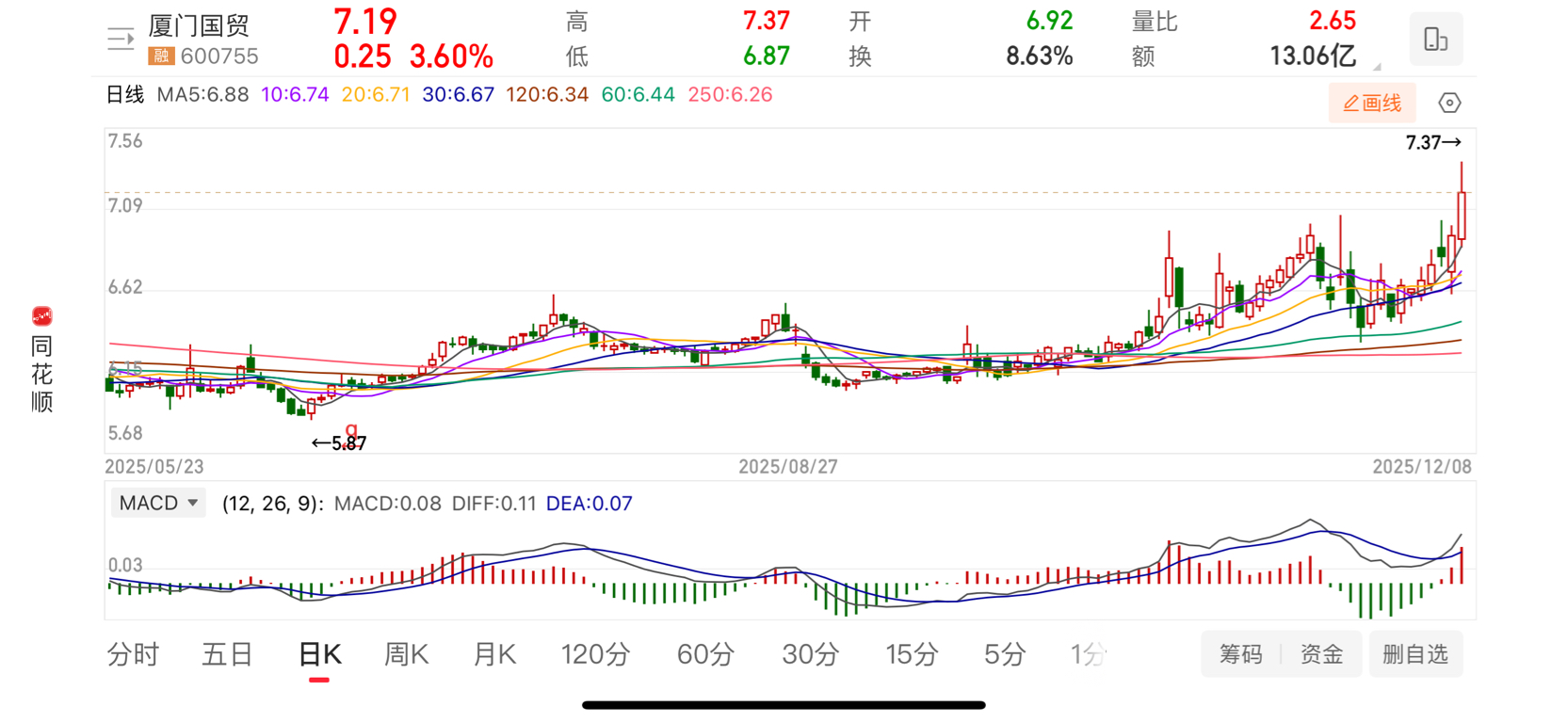1568x723 pixels.
Task: Tap the latest red bar in the MACD histogram
Action: pyautogui.click(x=1462, y=567)
